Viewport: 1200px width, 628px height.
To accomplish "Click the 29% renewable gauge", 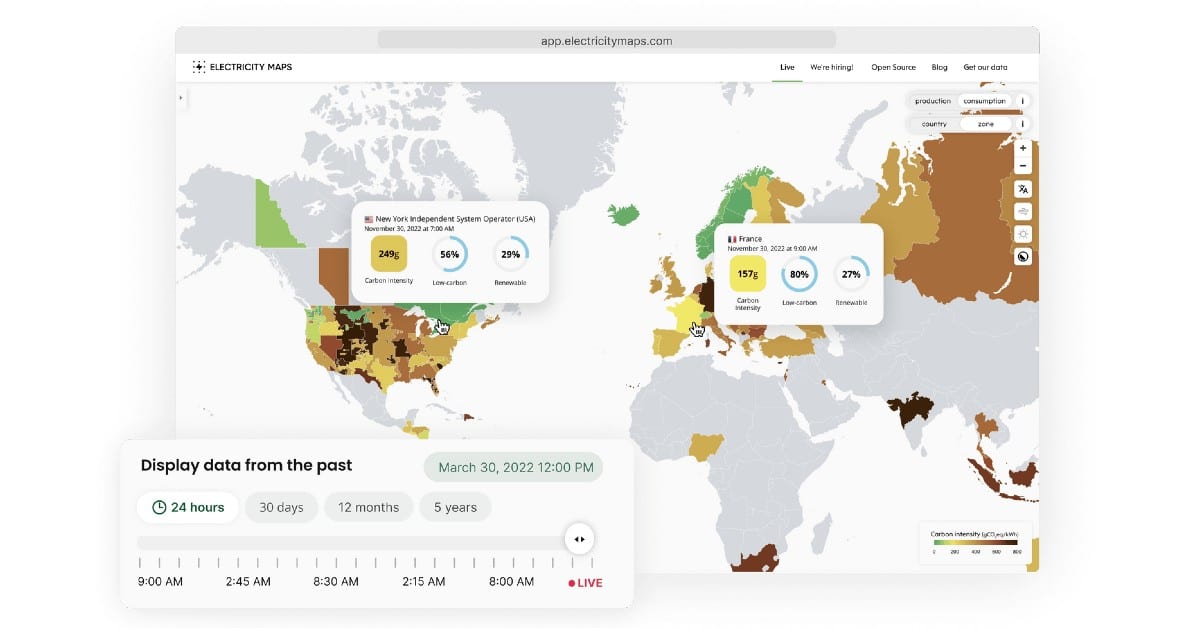I will [x=510, y=254].
